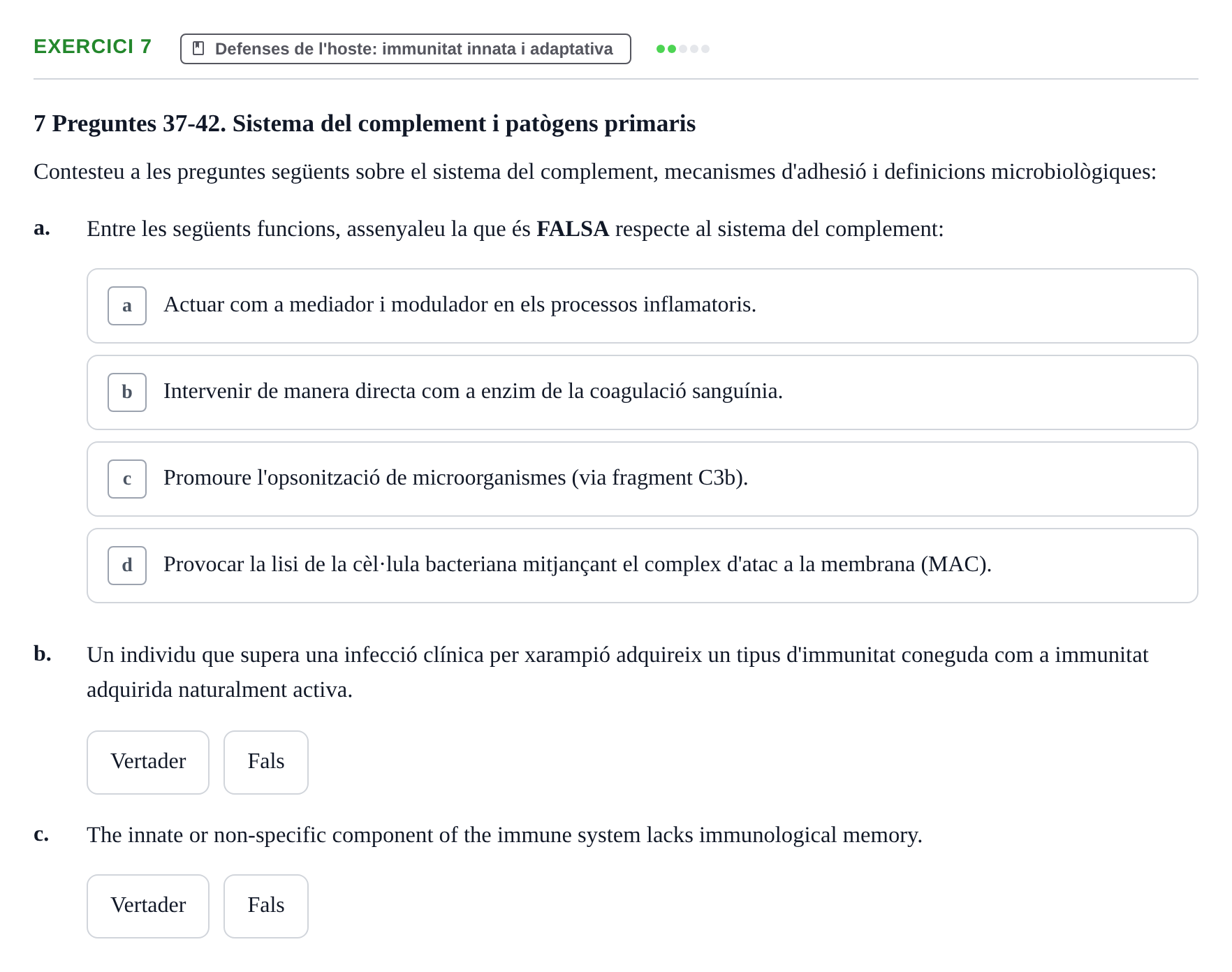This screenshot has height=972, width=1232.
Task: Click the letter badge 'a' in first option
Action: click(127, 306)
